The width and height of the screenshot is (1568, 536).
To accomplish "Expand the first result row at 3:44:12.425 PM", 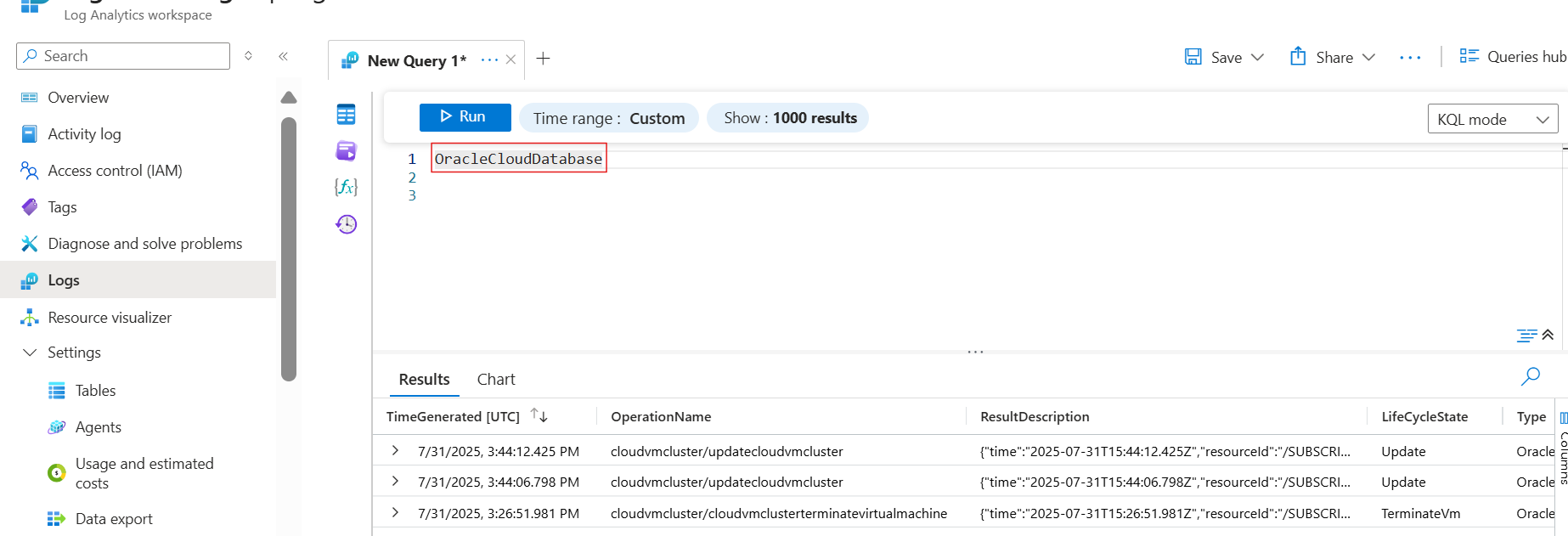I will pos(395,451).
